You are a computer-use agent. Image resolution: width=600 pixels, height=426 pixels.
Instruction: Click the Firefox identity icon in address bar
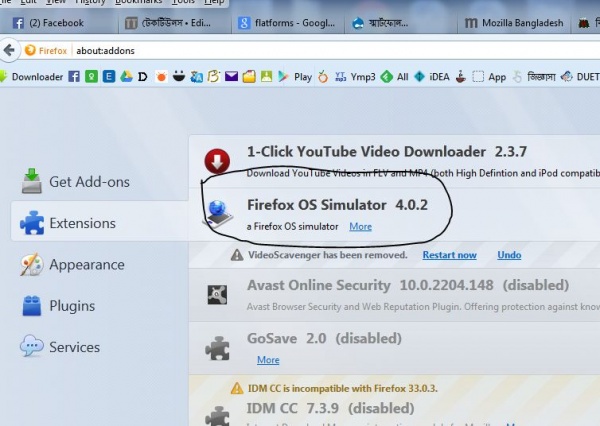30,51
